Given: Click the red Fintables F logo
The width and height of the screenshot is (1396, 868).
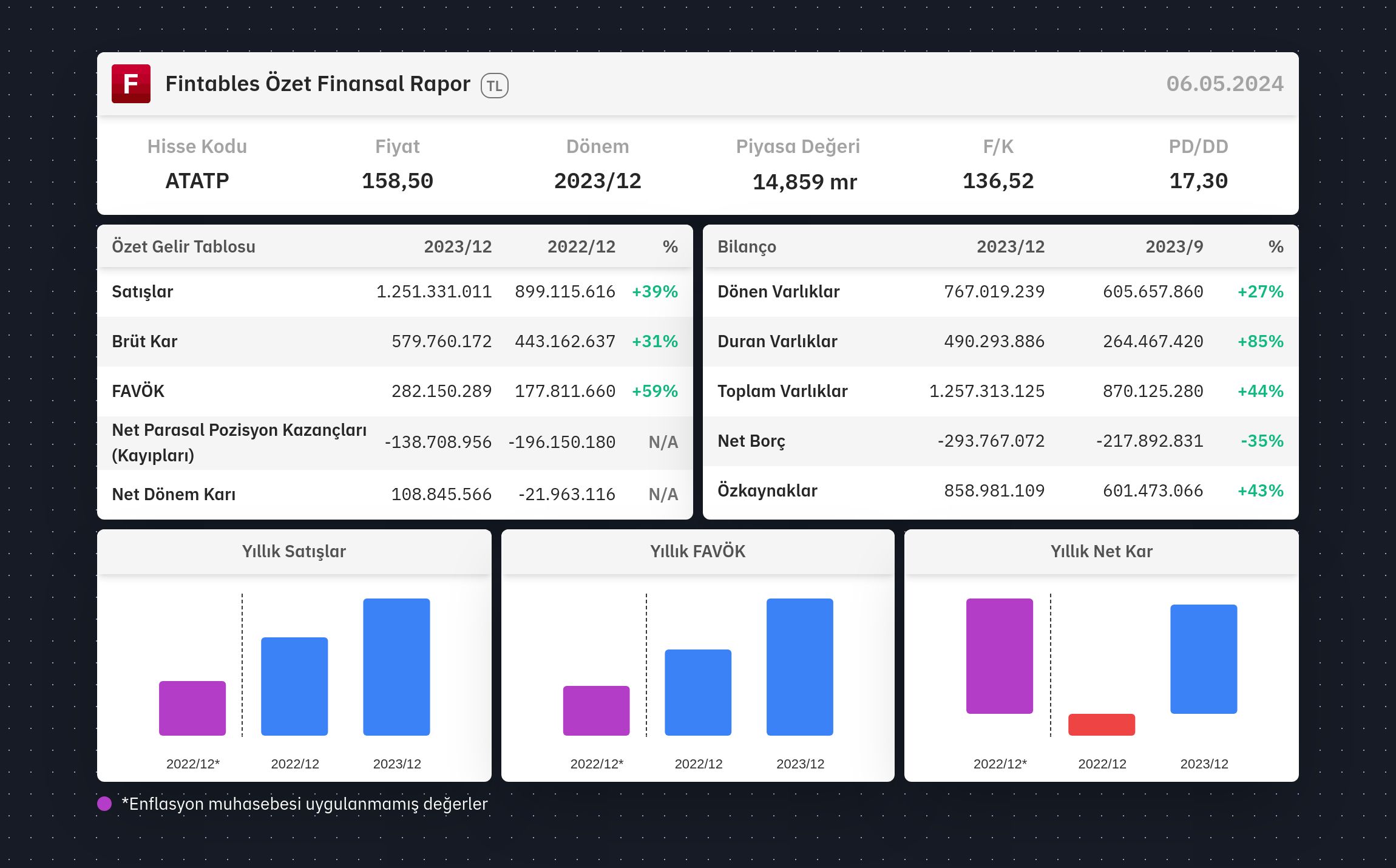Looking at the screenshot, I should (130, 84).
